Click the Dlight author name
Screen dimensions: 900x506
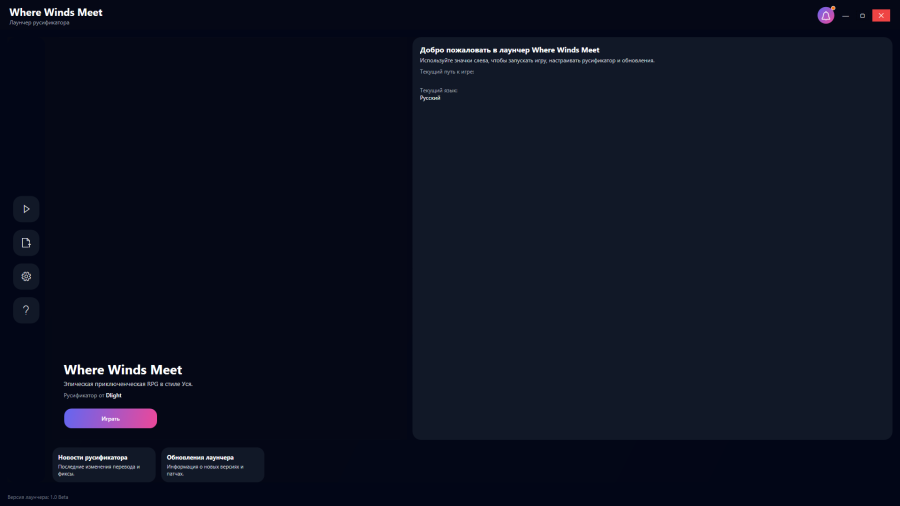pos(114,395)
